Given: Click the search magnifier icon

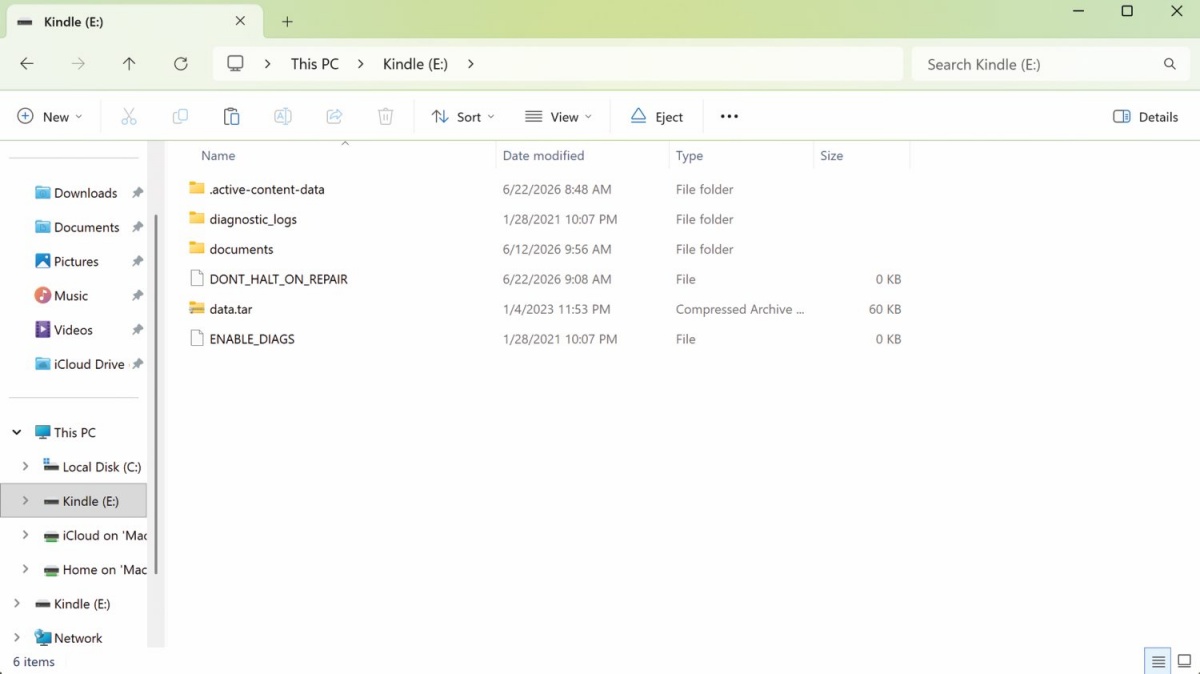Looking at the screenshot, I should 1170,64.
